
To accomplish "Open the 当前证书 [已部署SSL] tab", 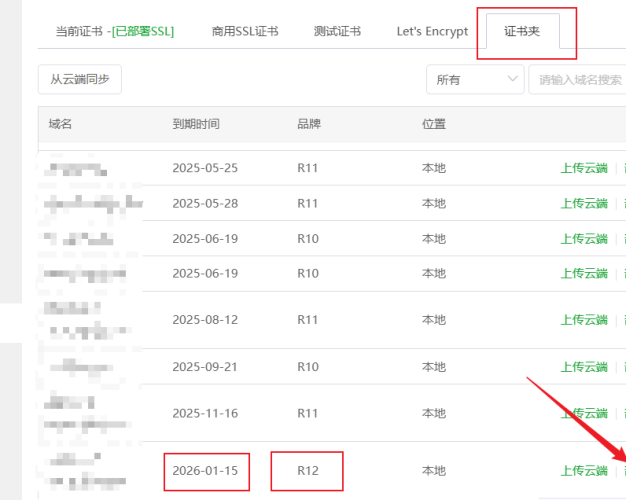I will 115,31.
